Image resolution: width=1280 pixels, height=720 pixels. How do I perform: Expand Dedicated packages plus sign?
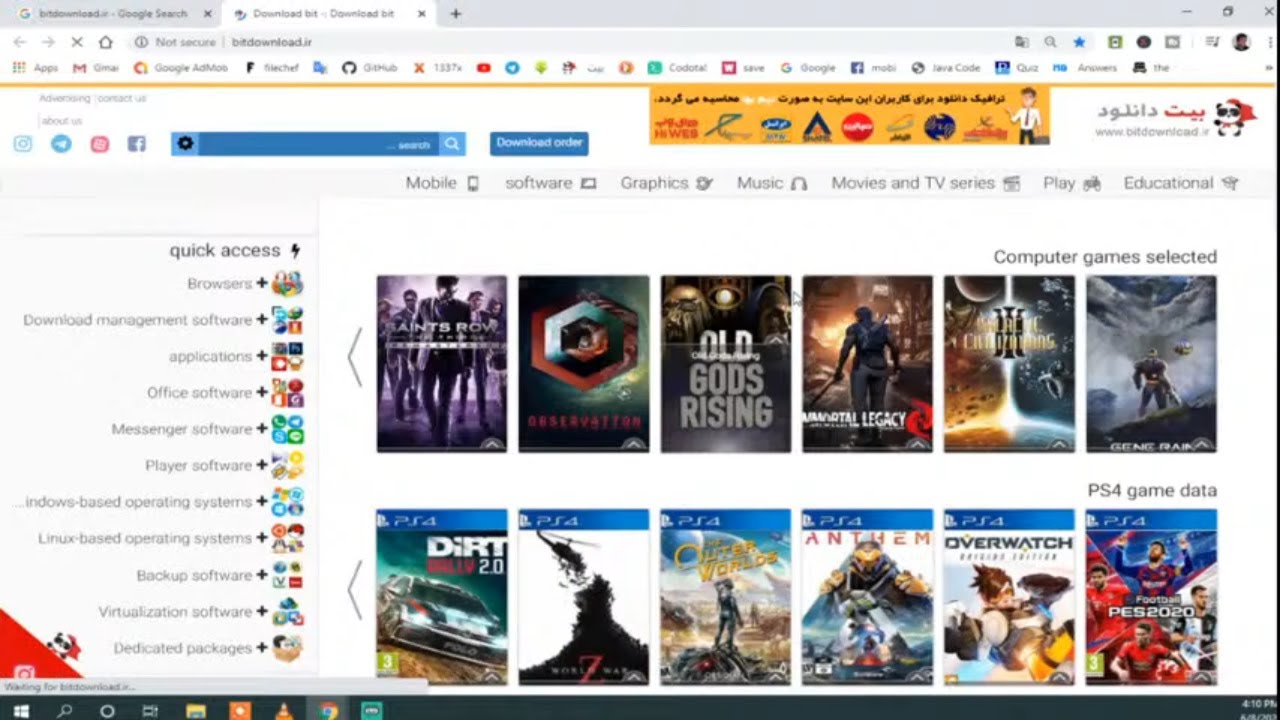[x=262, y=647]
